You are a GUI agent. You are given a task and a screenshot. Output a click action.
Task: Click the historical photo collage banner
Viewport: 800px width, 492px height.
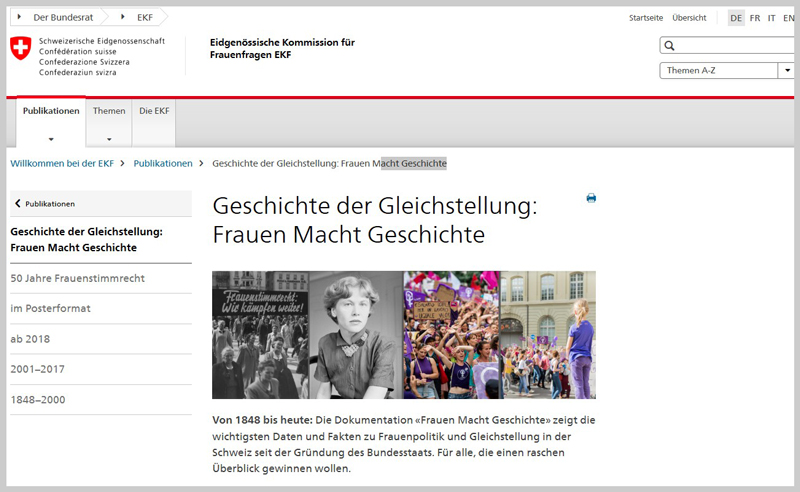(403, 335)
